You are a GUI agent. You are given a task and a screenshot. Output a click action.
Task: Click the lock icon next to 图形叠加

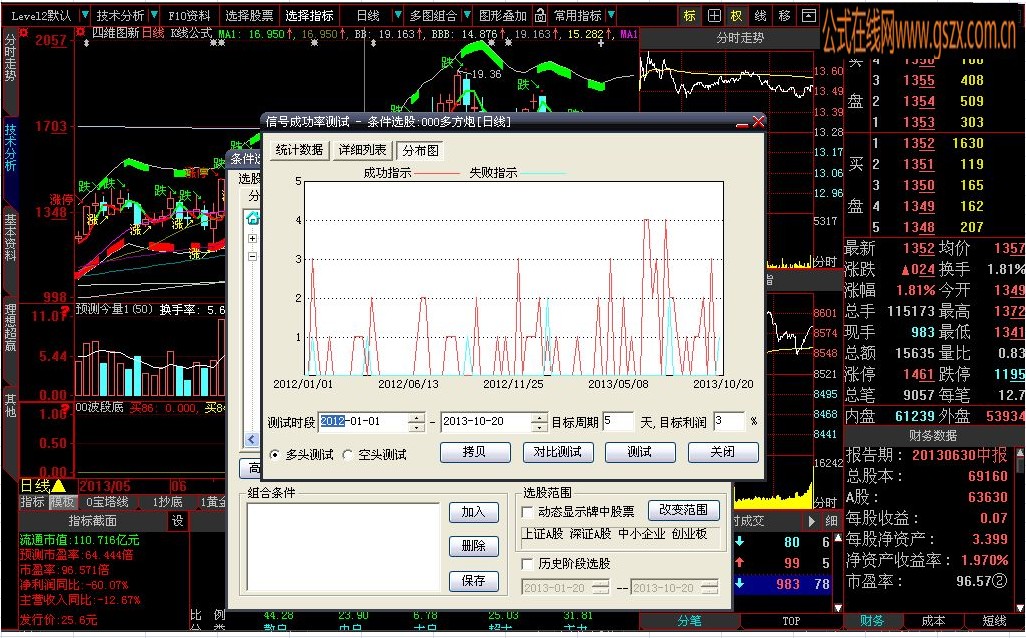click(x=540, y=15)
